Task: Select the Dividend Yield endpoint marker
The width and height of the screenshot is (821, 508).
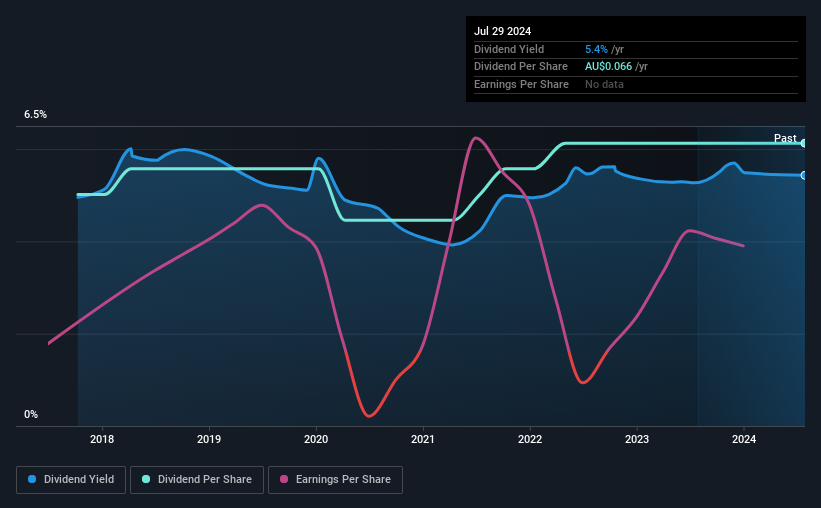Action: [x=804, y=175]
